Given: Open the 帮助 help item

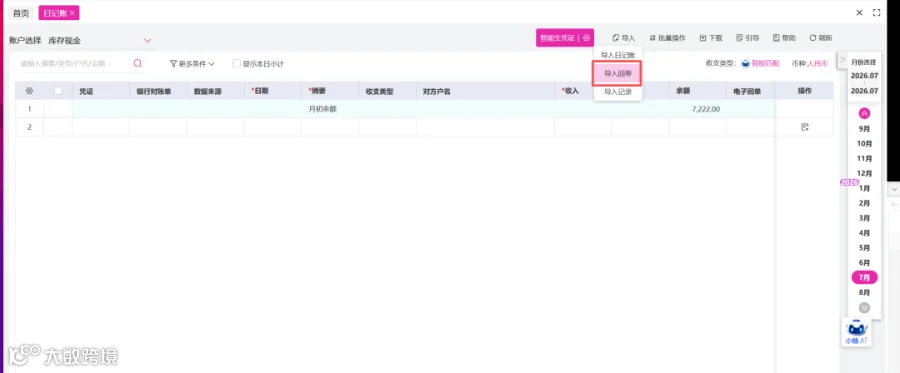Looking at the screenshot, I should (784, 38).
